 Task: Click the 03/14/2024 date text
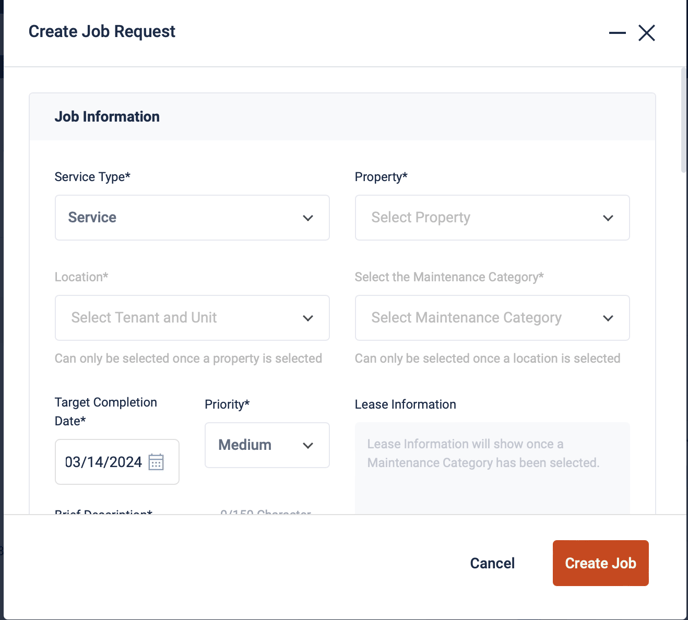(x=104, y=462)
